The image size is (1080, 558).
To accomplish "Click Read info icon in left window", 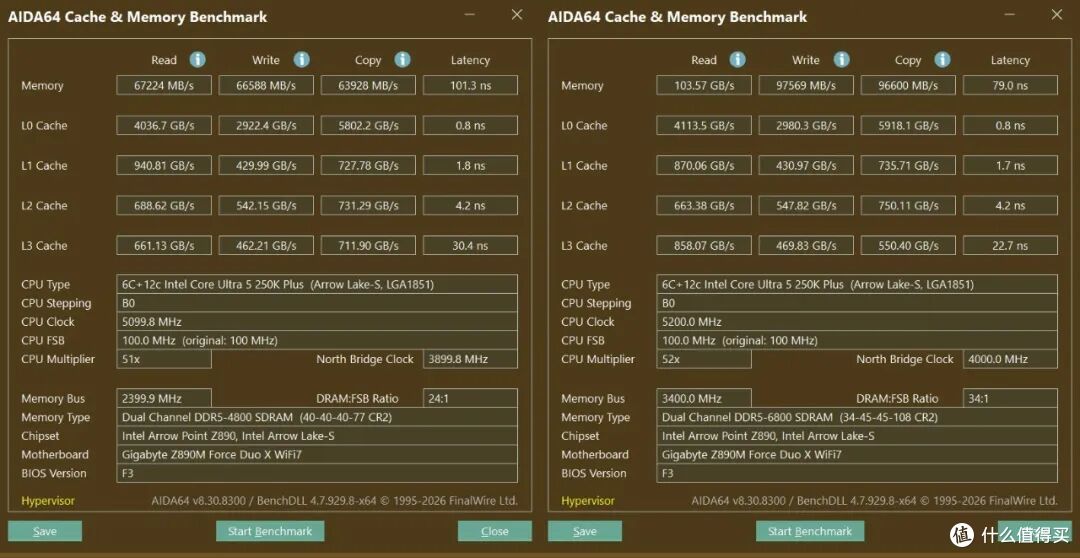I will pyautogui.click(x=198, y=60).
